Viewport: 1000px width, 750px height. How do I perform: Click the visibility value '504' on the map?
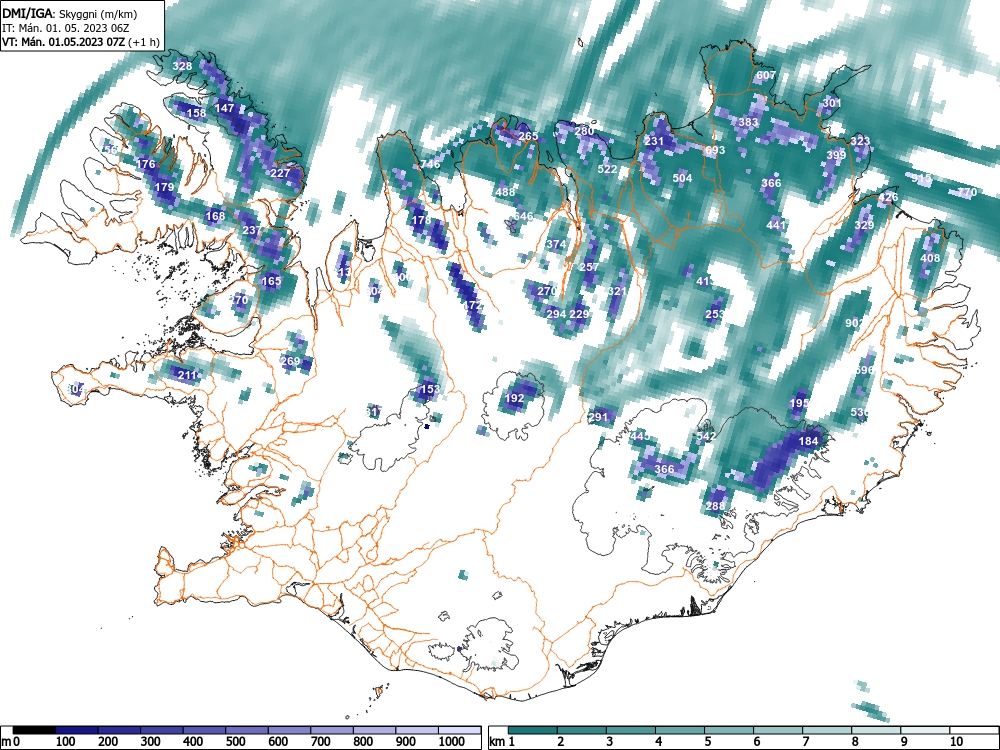point(682,178)
